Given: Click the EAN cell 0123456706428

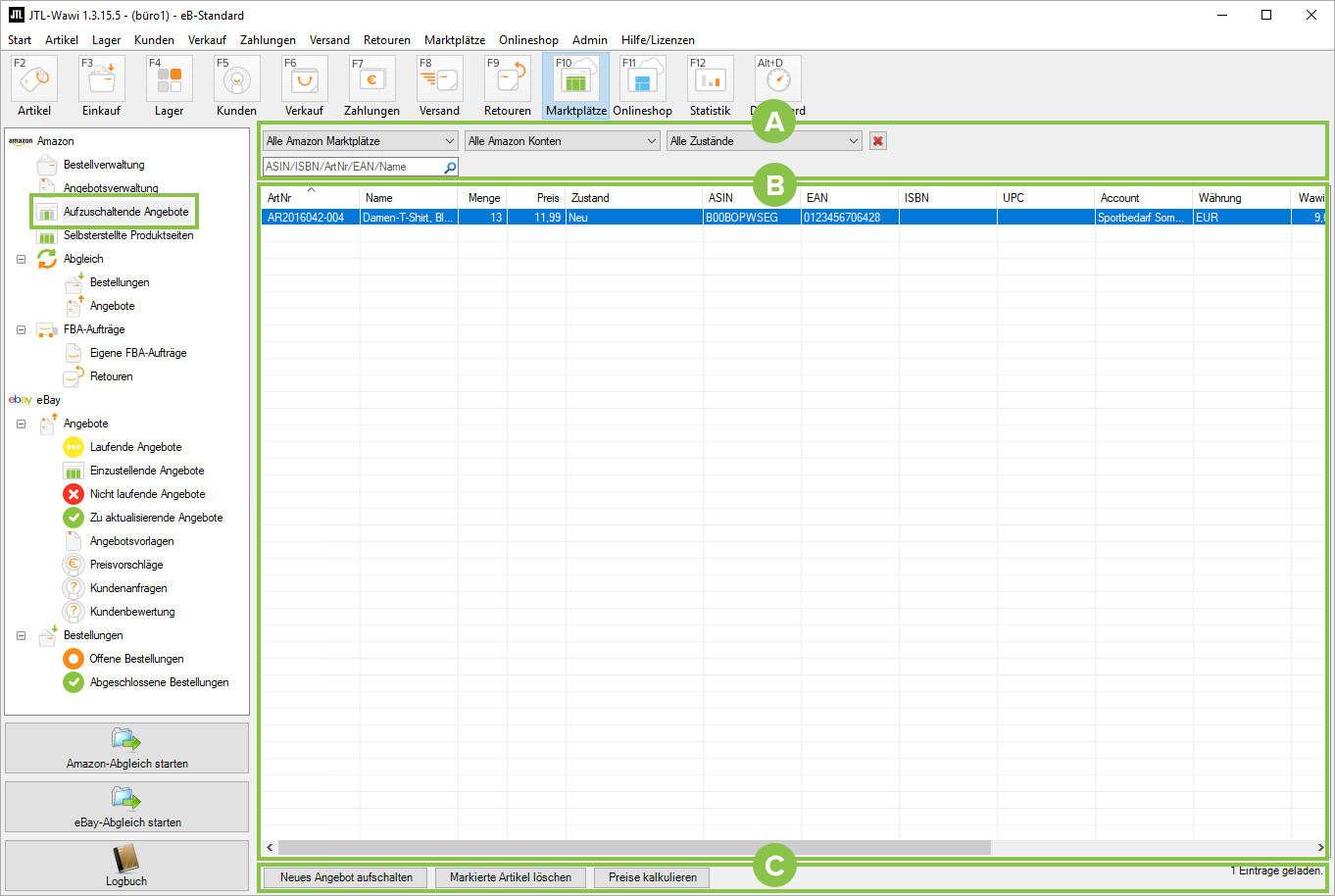Looking at the screenshot, I should (850, 218).
